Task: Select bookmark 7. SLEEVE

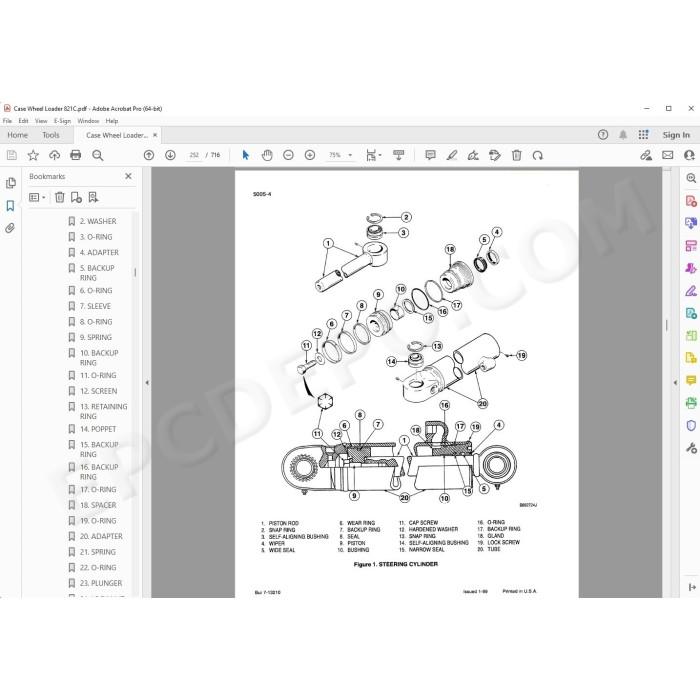Action: pos(95,306)
